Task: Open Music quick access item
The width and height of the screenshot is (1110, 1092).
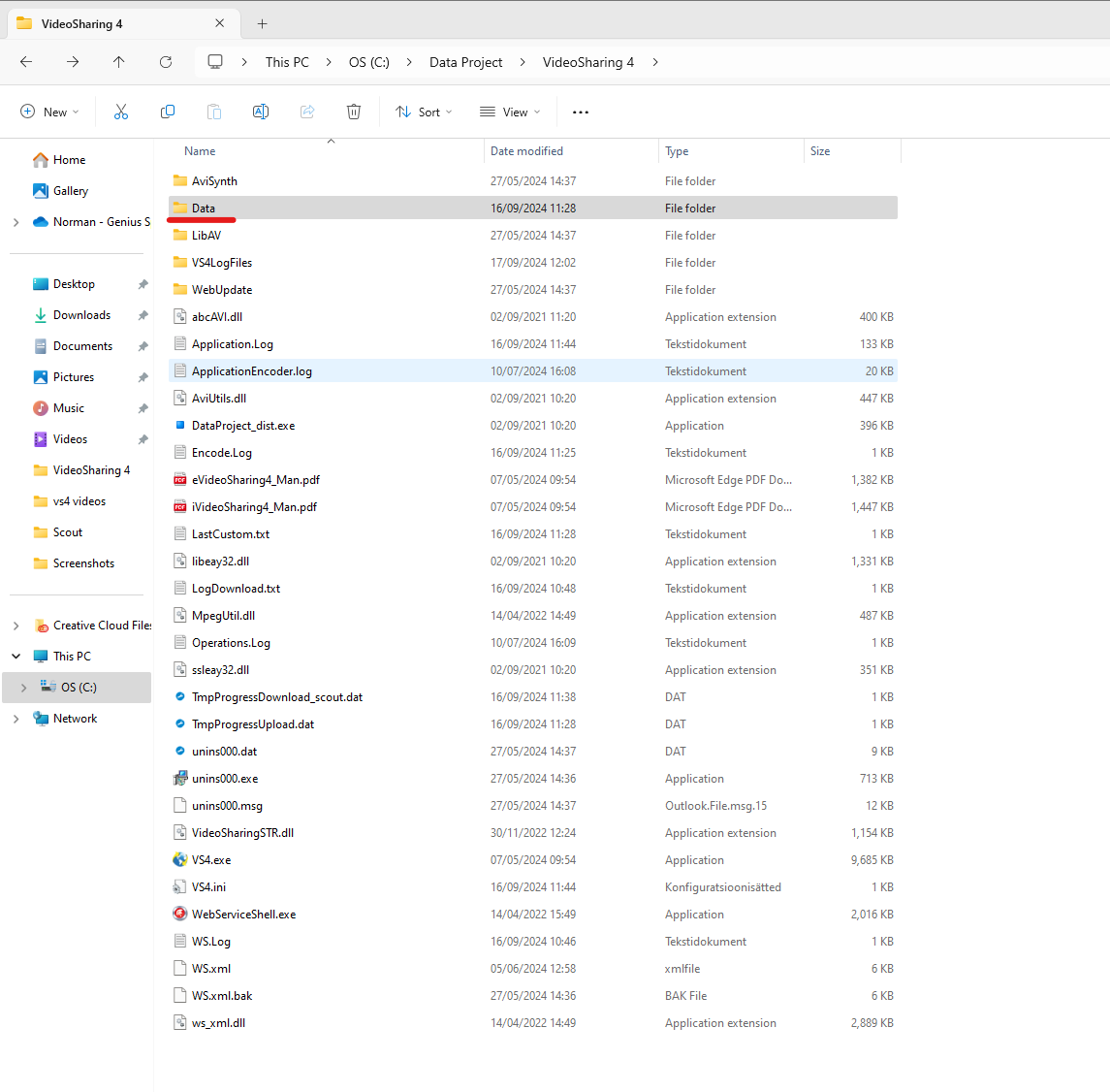Action: coord(68,408)
